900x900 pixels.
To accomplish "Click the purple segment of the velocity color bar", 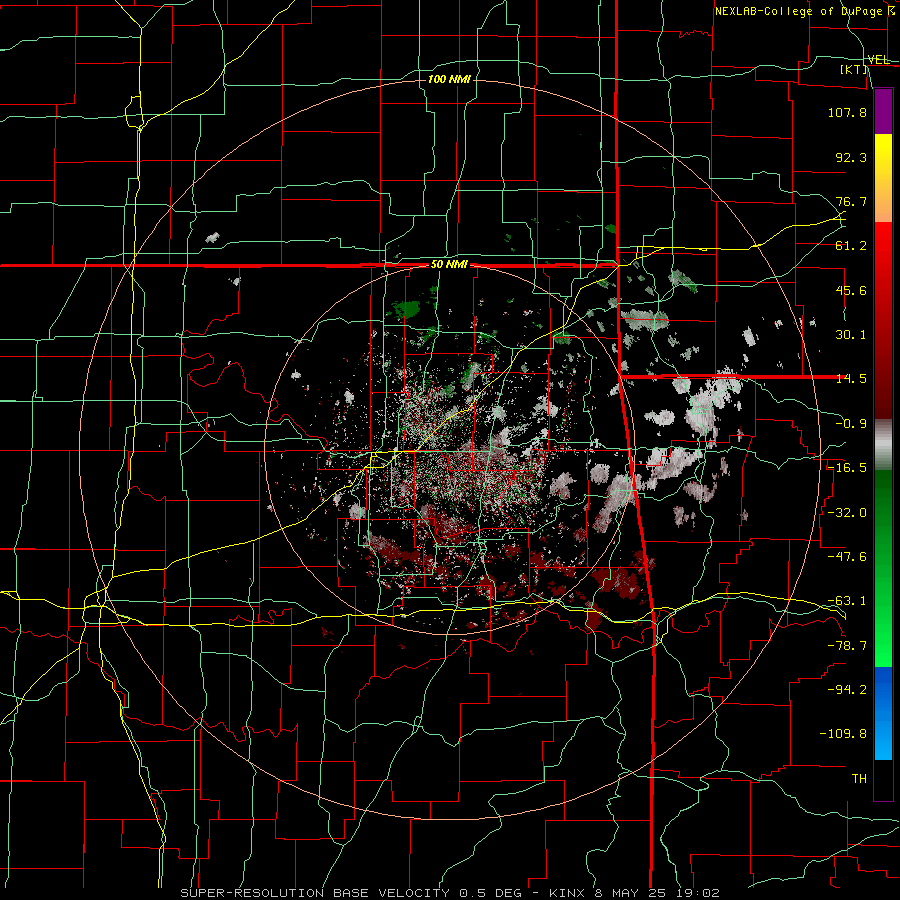I will tap(883, 111).
